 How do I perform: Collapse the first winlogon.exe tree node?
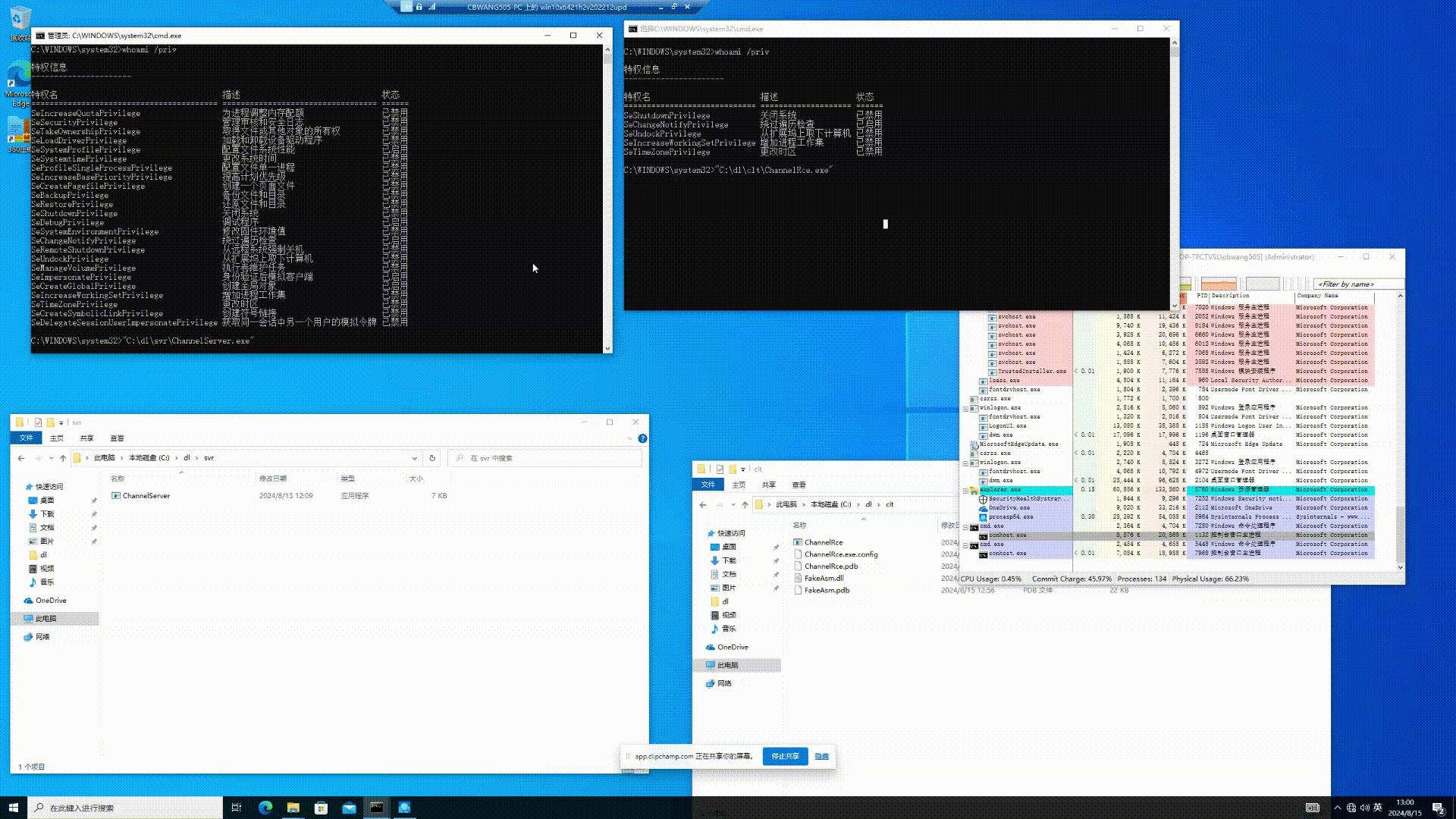pyautogui.click(x=965, y=408)
